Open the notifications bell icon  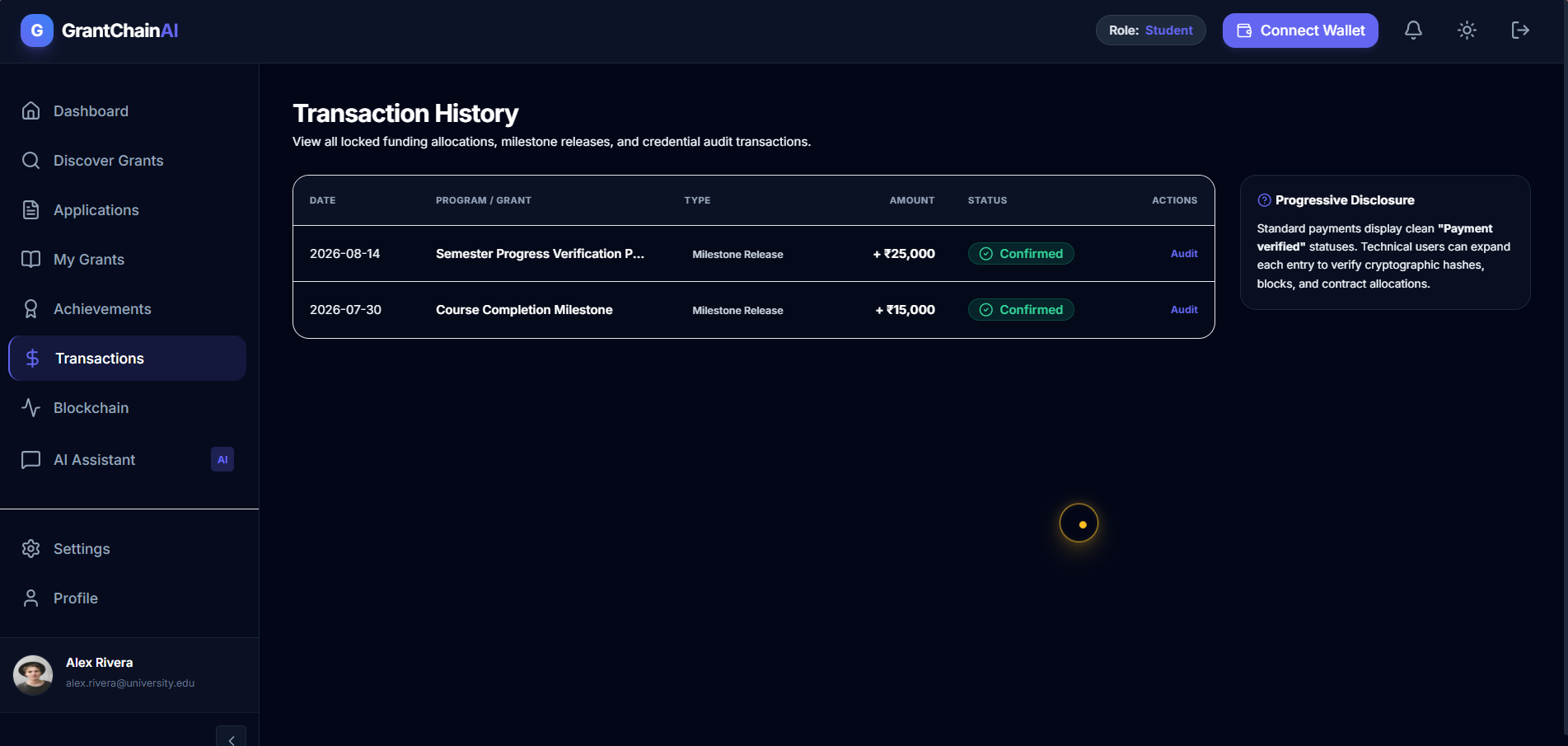[1413, 30]
